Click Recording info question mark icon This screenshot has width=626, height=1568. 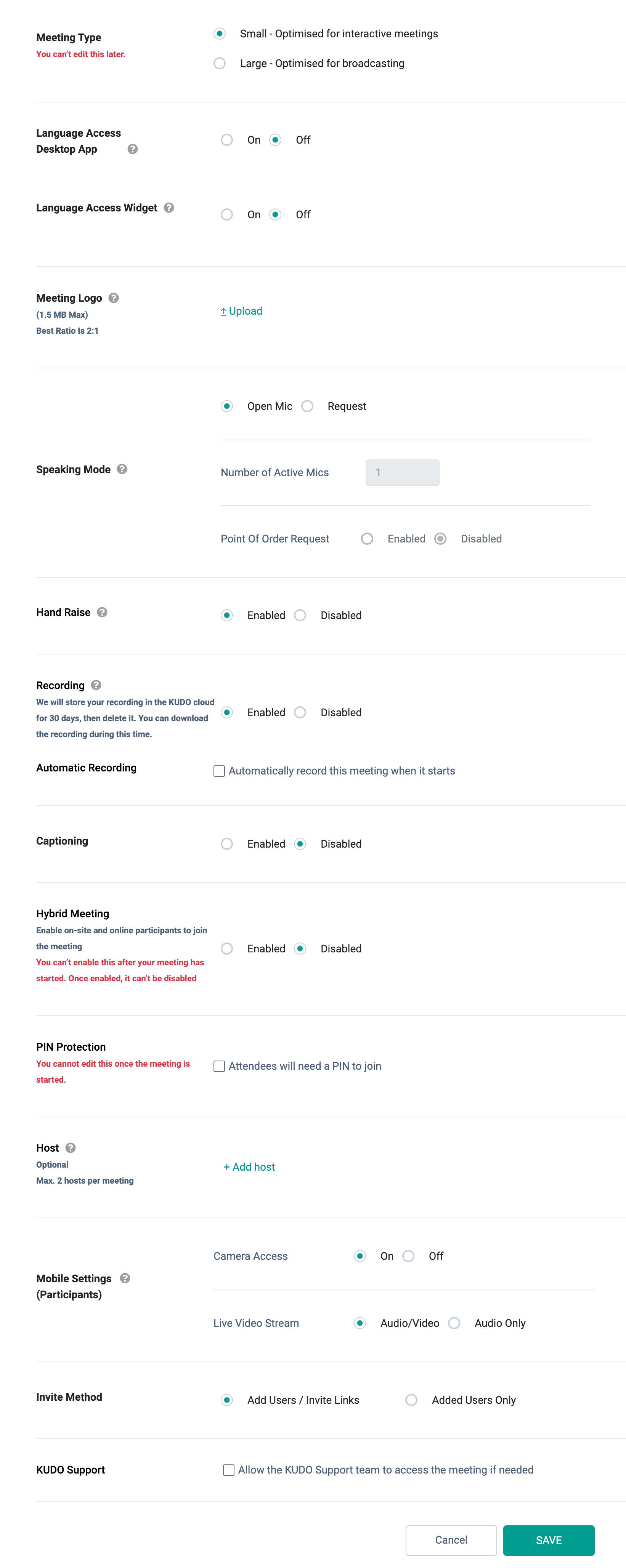tap(96, 685)
